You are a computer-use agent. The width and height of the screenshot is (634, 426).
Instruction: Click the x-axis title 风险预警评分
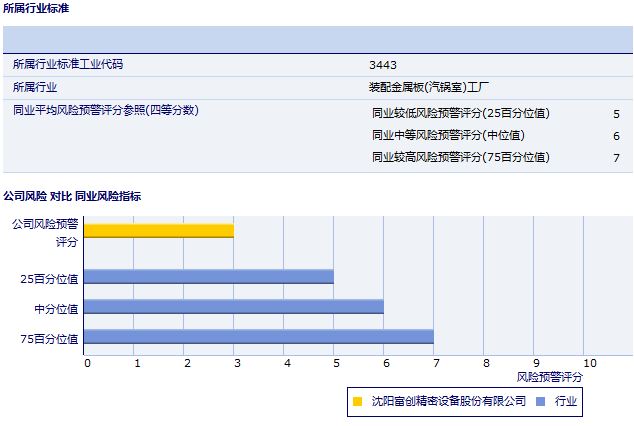click(549, 377)
